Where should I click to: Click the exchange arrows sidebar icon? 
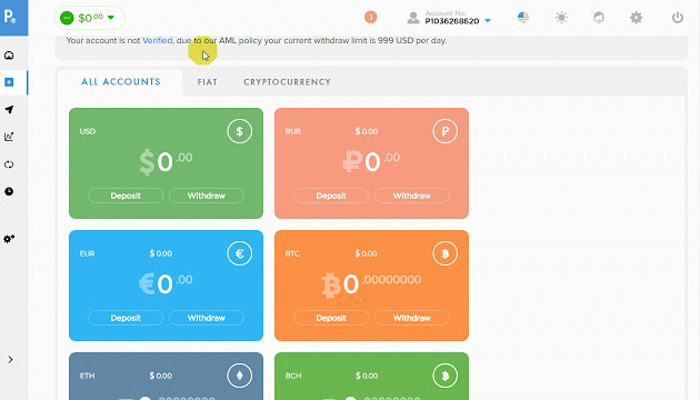9,164
